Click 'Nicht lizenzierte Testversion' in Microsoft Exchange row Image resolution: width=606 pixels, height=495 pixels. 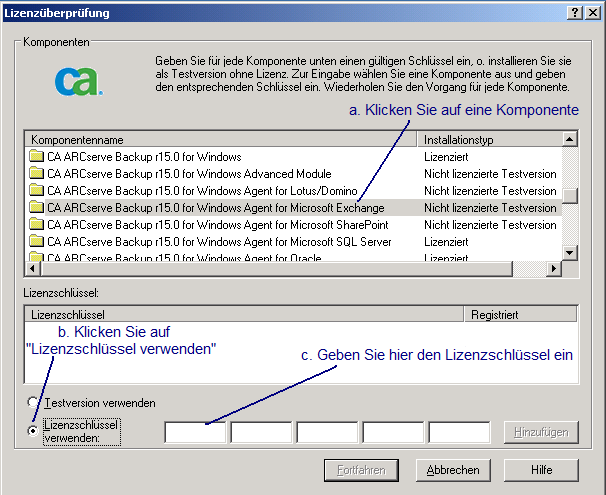490,208
